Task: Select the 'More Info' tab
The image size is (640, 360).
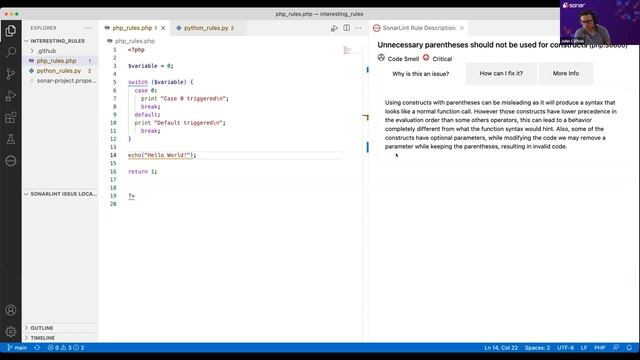Action: tap(566, 73)
